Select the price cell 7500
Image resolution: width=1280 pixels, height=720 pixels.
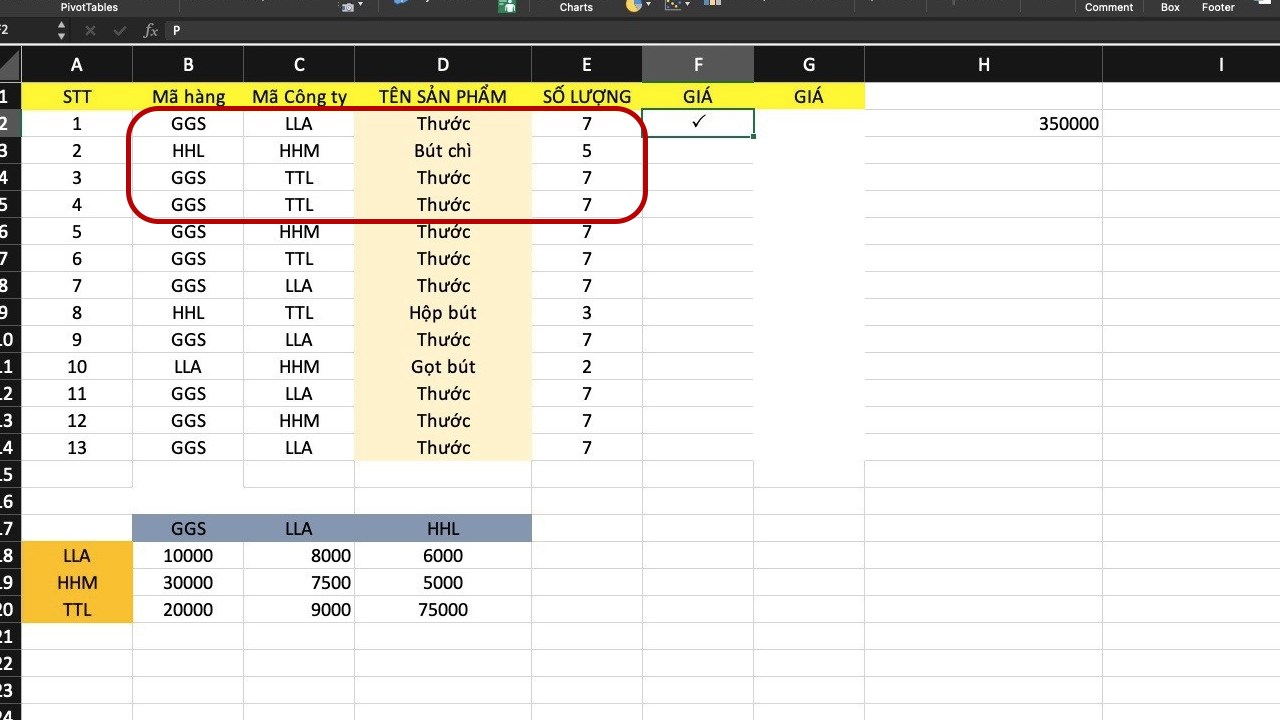point(299,583)
